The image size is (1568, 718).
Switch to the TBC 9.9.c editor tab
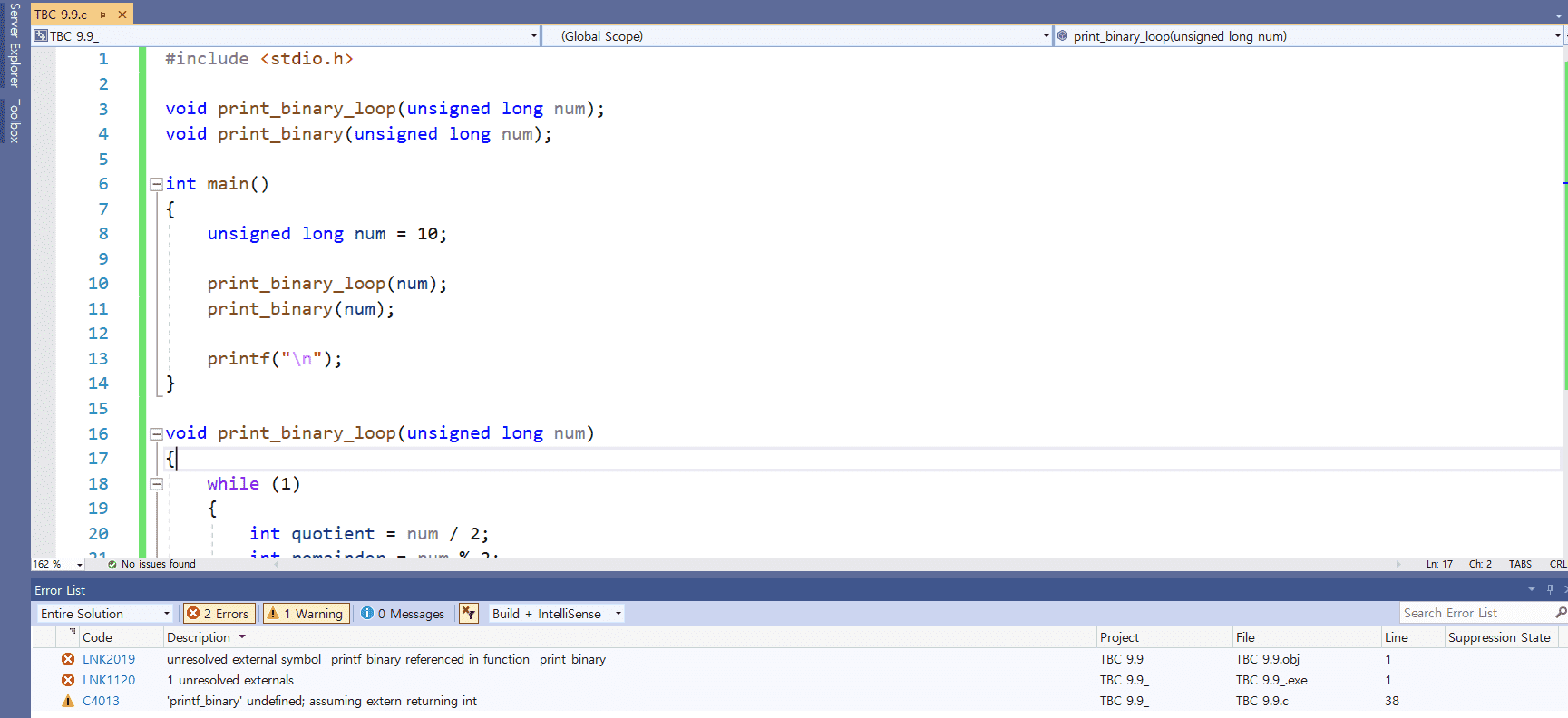pos(61,15)
